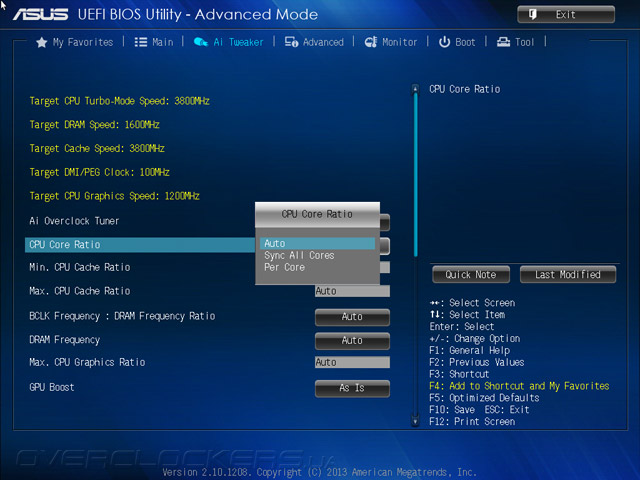Image resolution: width=640 pixels, height=480 pixels.
Task: Choose Sync All Cores option
Action: coord(317,256)
